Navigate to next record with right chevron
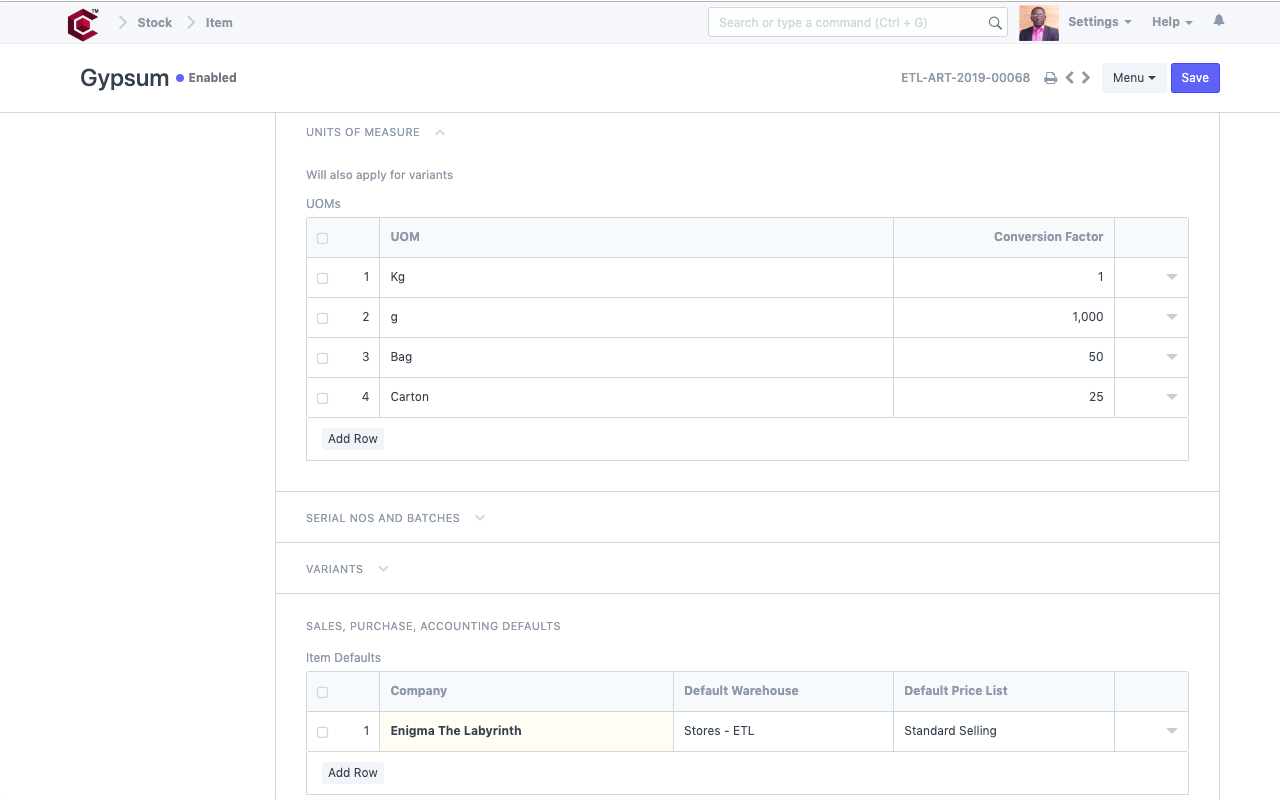Viewport: 1281px width, 801px height. (1086, 77)
